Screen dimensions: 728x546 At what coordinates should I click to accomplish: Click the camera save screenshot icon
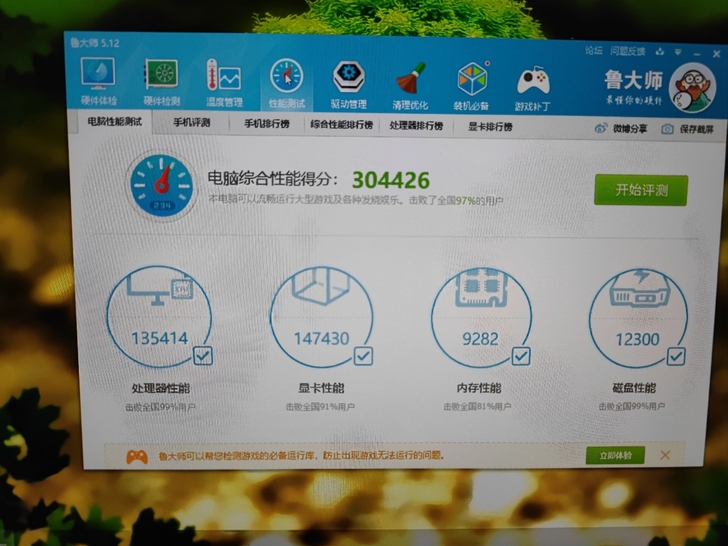(667, 129)
